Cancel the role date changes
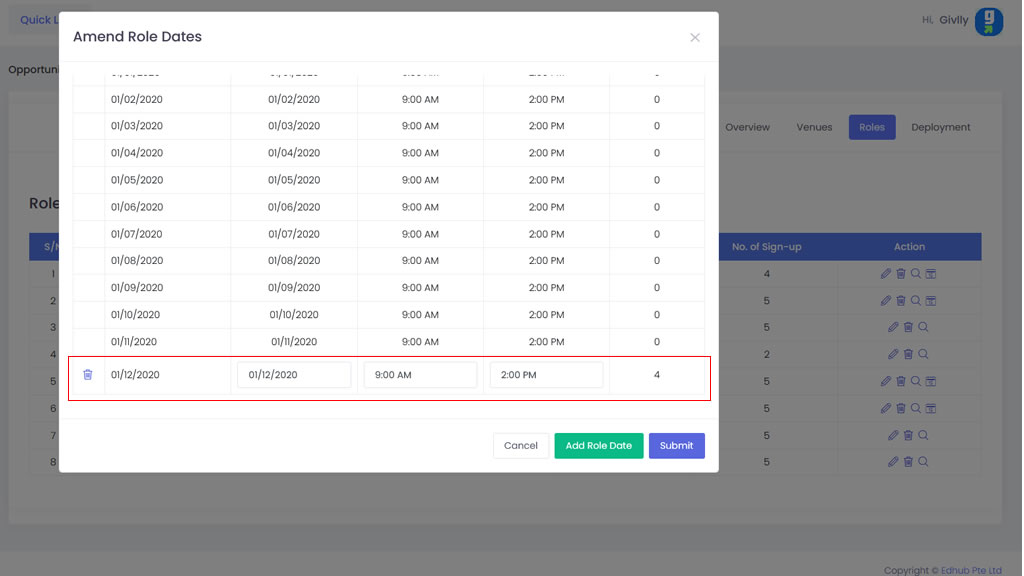The width and height of the screenshot is (1024, 576). [x=520, y=446]
